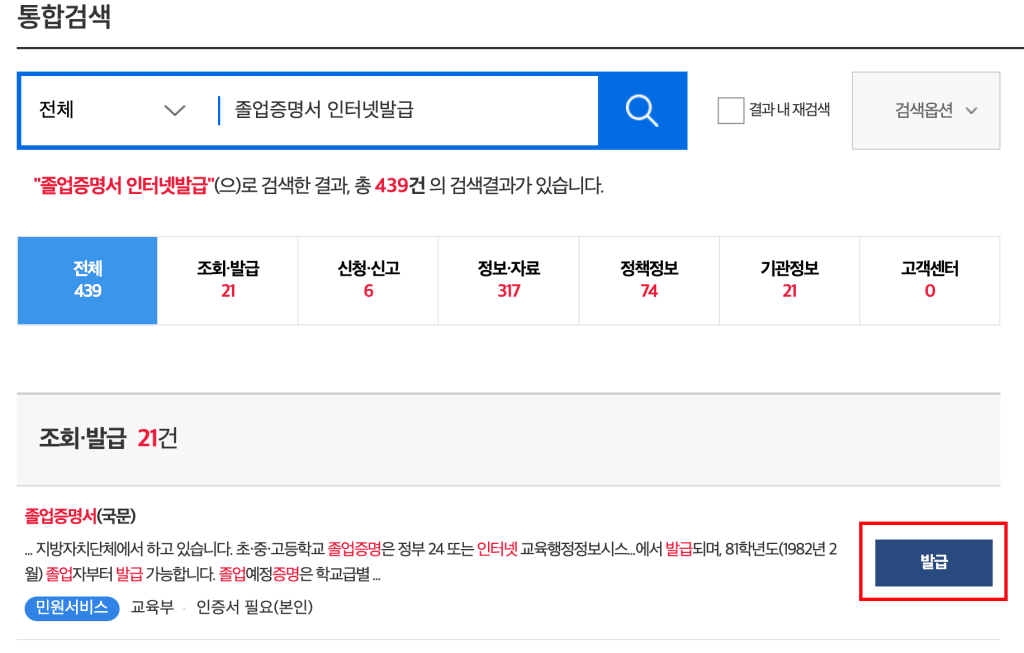Viewport: 1024px width, 653px height.
Task: Open the 전체 category dropdown
Action: (112, 110)
